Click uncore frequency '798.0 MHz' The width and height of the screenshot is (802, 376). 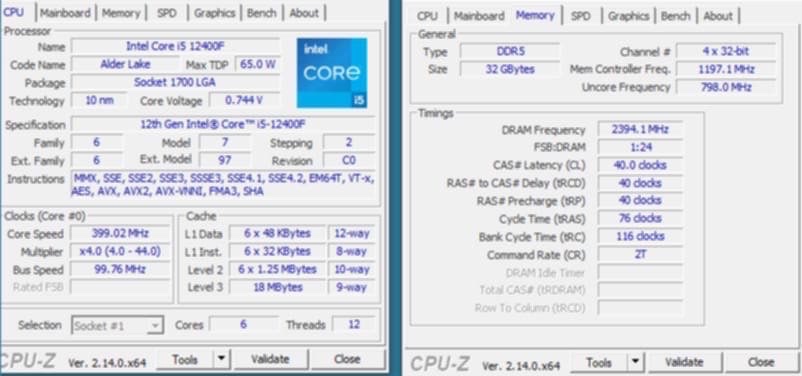point(726,87)
